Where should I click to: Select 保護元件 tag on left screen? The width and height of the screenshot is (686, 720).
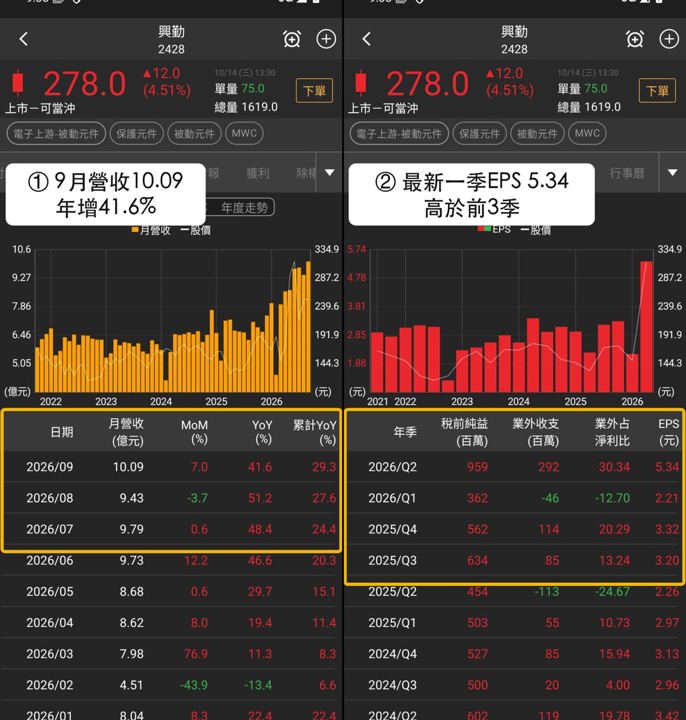(136, 134)
